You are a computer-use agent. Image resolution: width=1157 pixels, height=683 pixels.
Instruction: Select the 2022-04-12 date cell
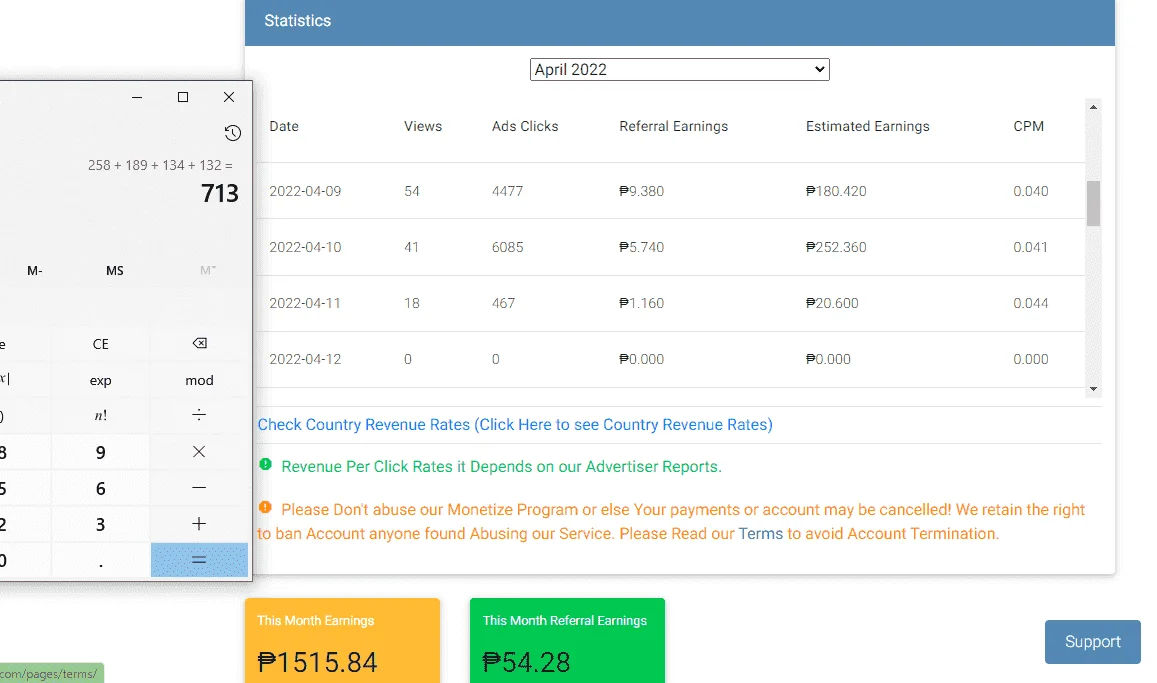pos(305,359)
